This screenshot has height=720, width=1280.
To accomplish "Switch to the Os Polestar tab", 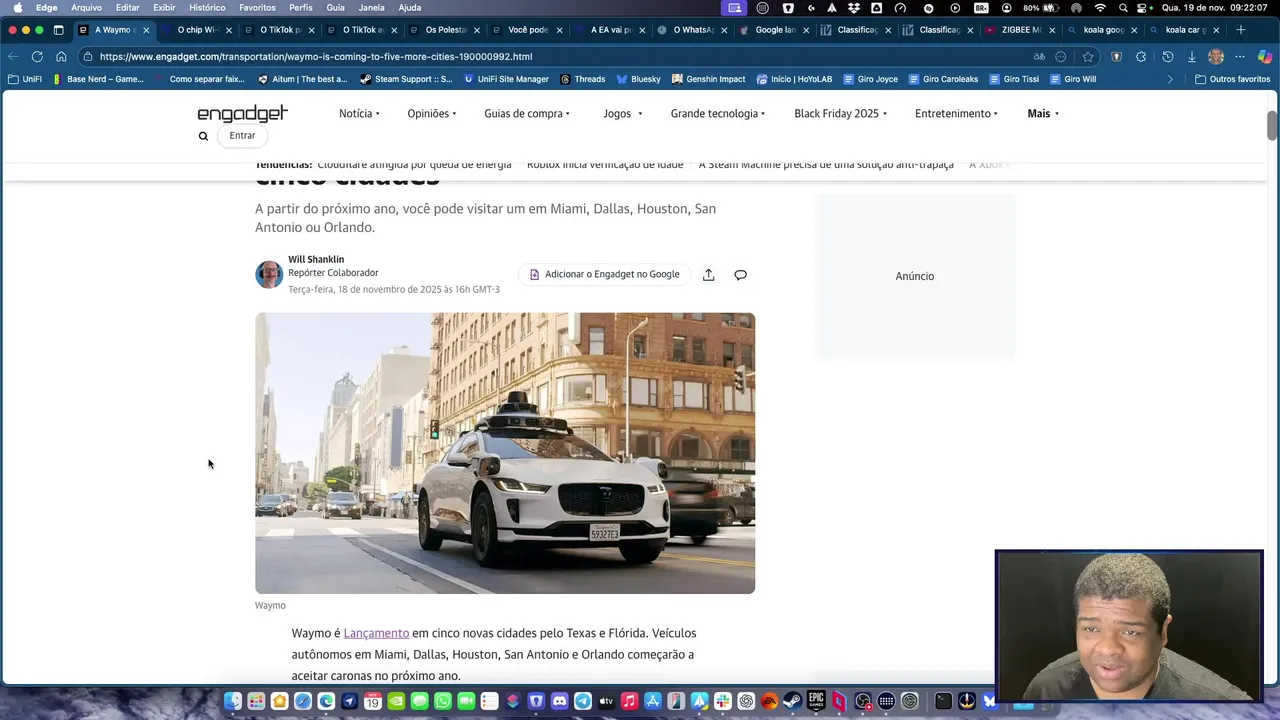I will tap(442, 30).
